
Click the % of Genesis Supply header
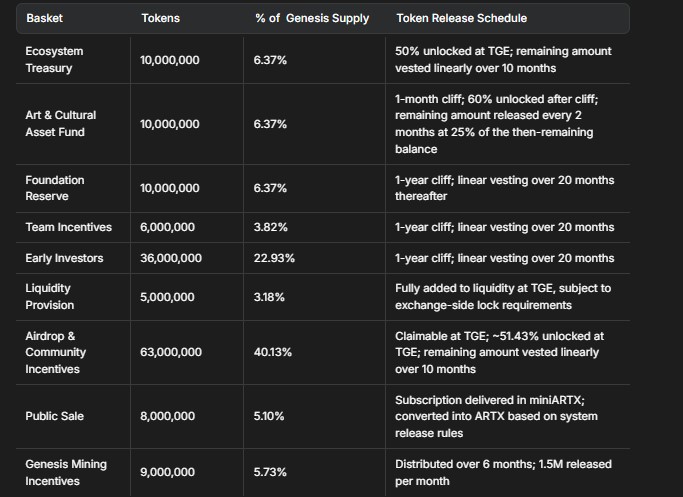tap(311, 19)
